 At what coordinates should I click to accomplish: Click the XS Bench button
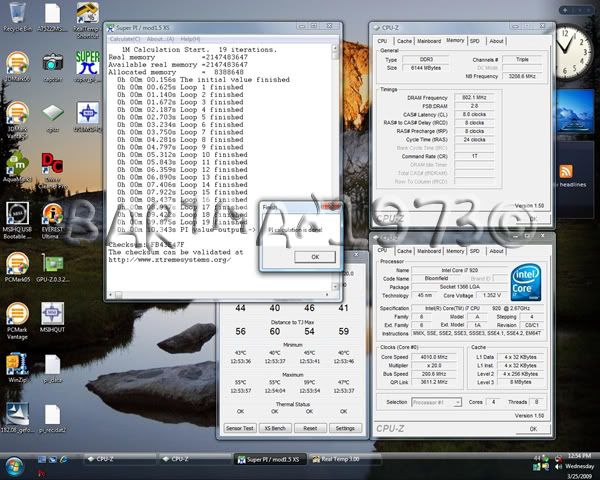tap(276, 428)
